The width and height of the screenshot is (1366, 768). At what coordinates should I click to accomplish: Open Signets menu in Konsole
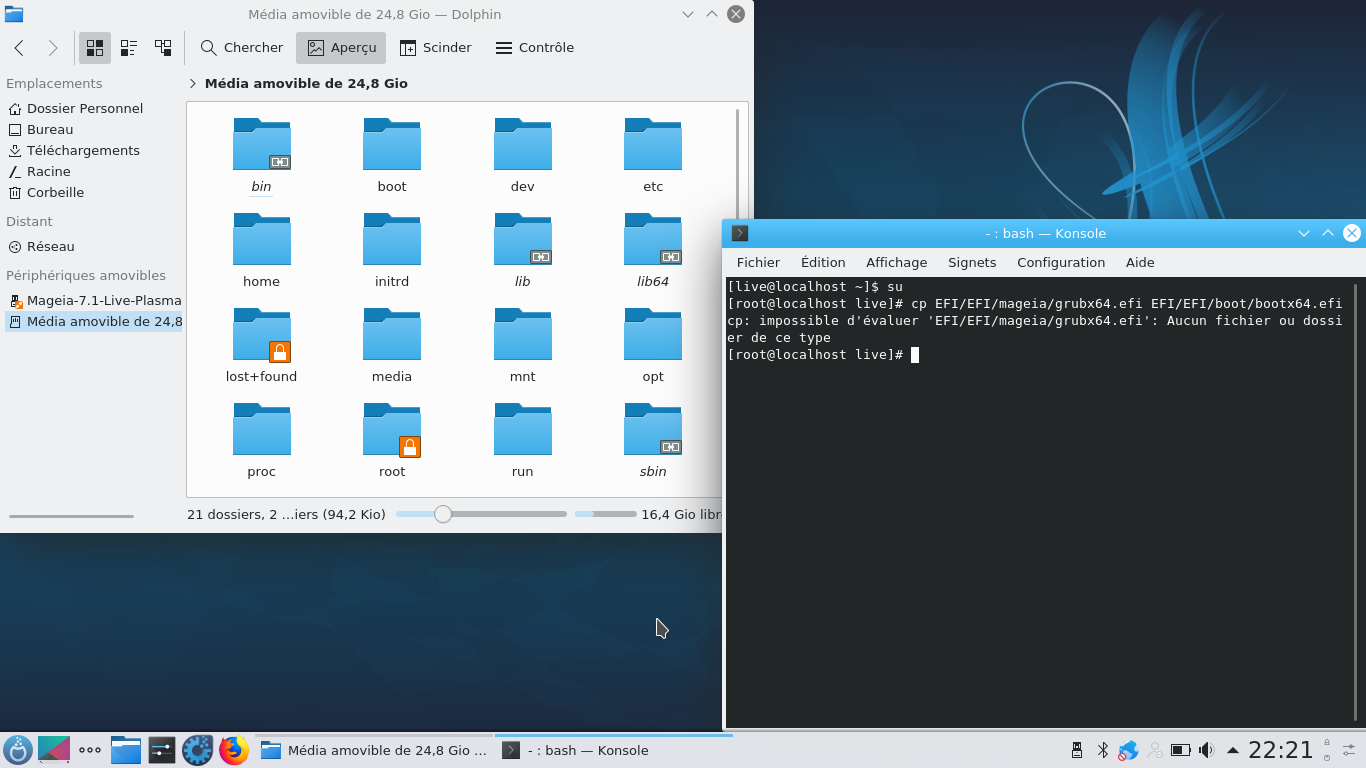coord(972,262)
